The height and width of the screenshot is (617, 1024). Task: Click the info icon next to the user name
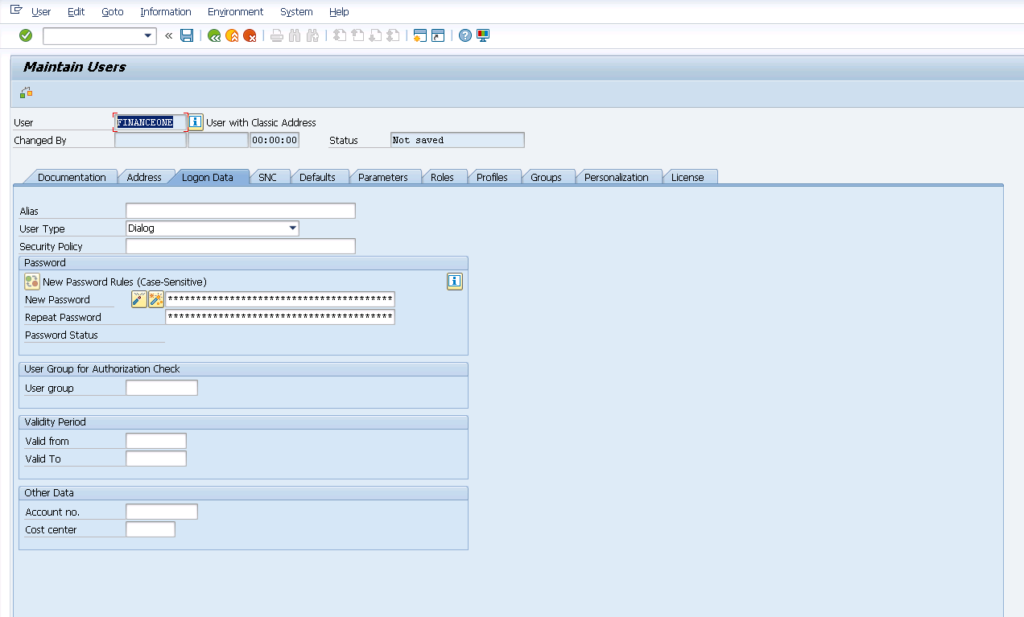[195, 122]
